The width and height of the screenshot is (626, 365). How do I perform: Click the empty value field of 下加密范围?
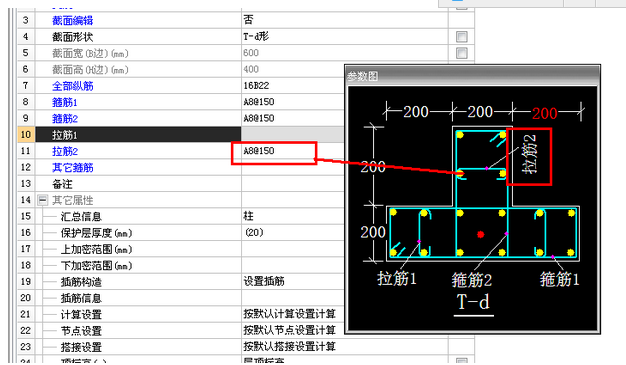point(292,266)
